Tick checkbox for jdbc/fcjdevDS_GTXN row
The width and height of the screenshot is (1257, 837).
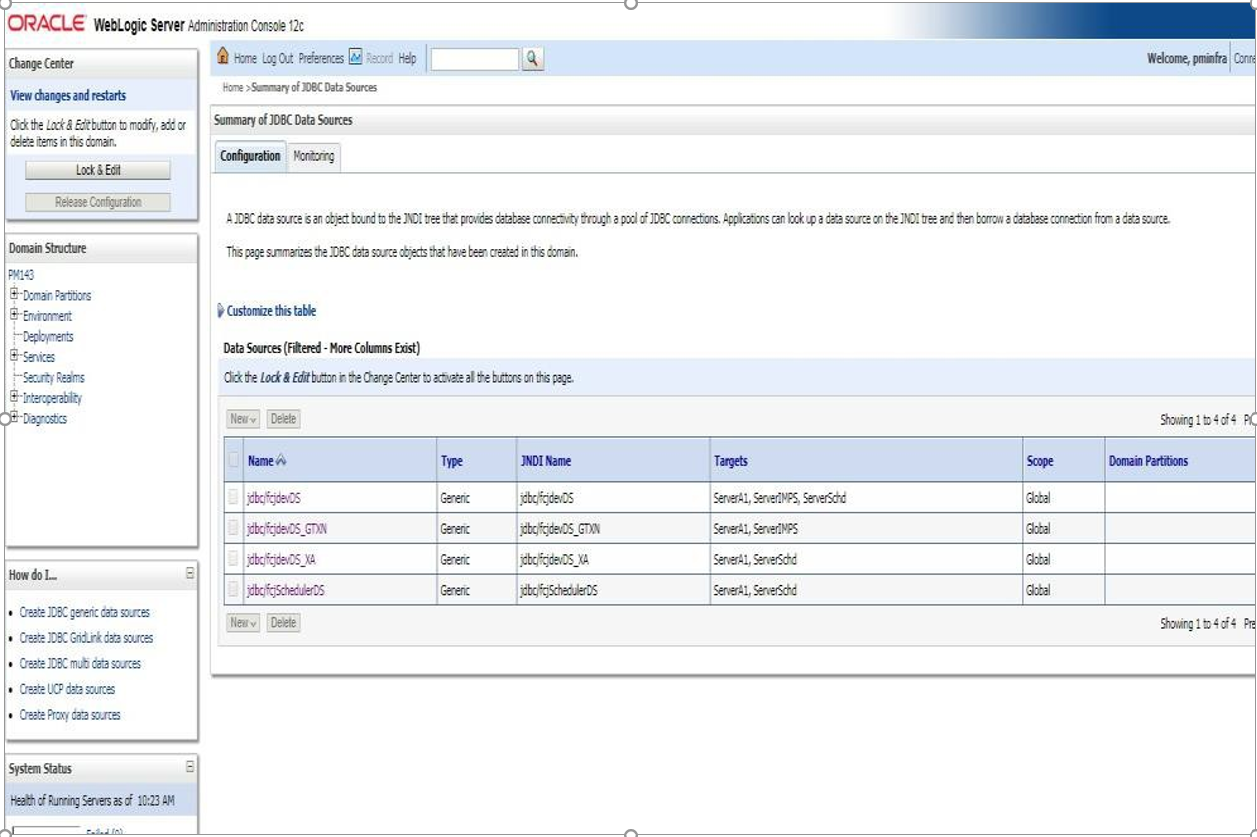[234, 528]
